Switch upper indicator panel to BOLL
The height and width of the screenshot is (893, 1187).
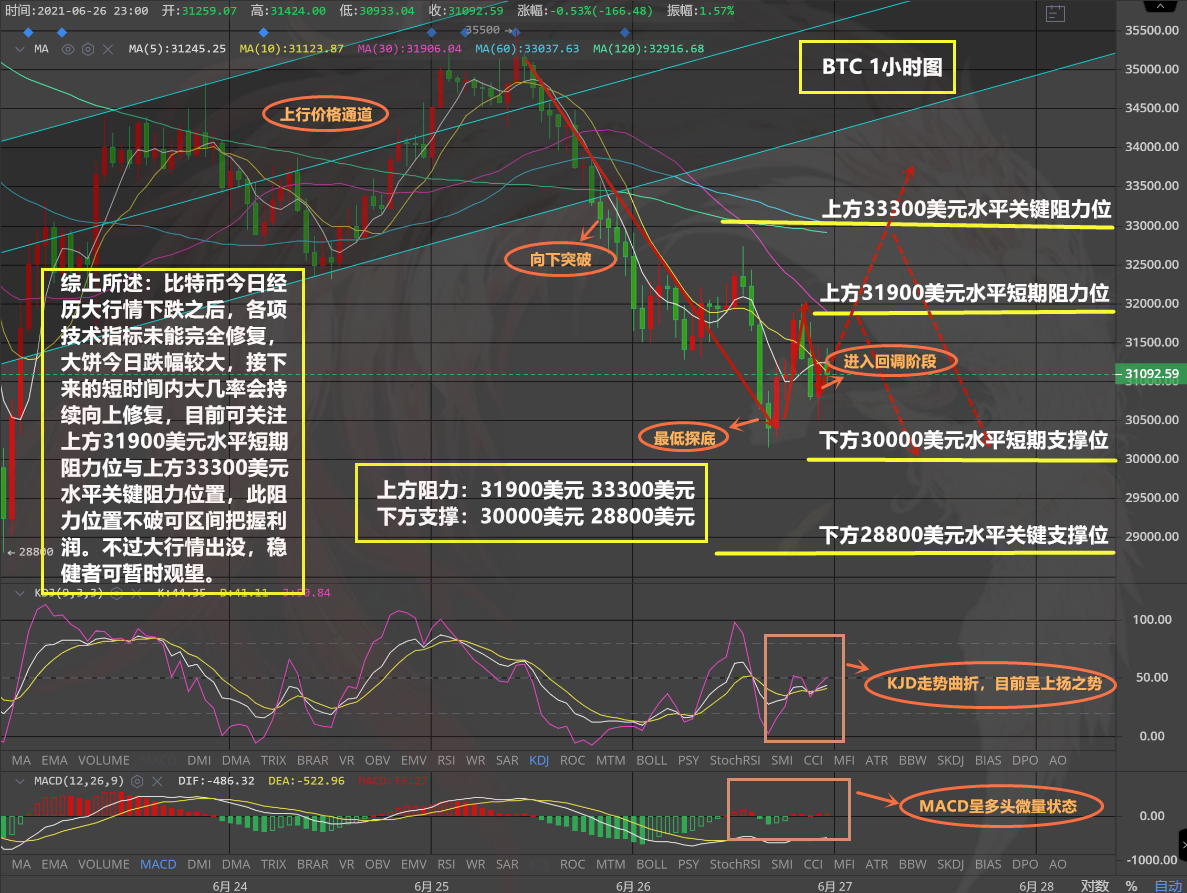coord(652,760)
